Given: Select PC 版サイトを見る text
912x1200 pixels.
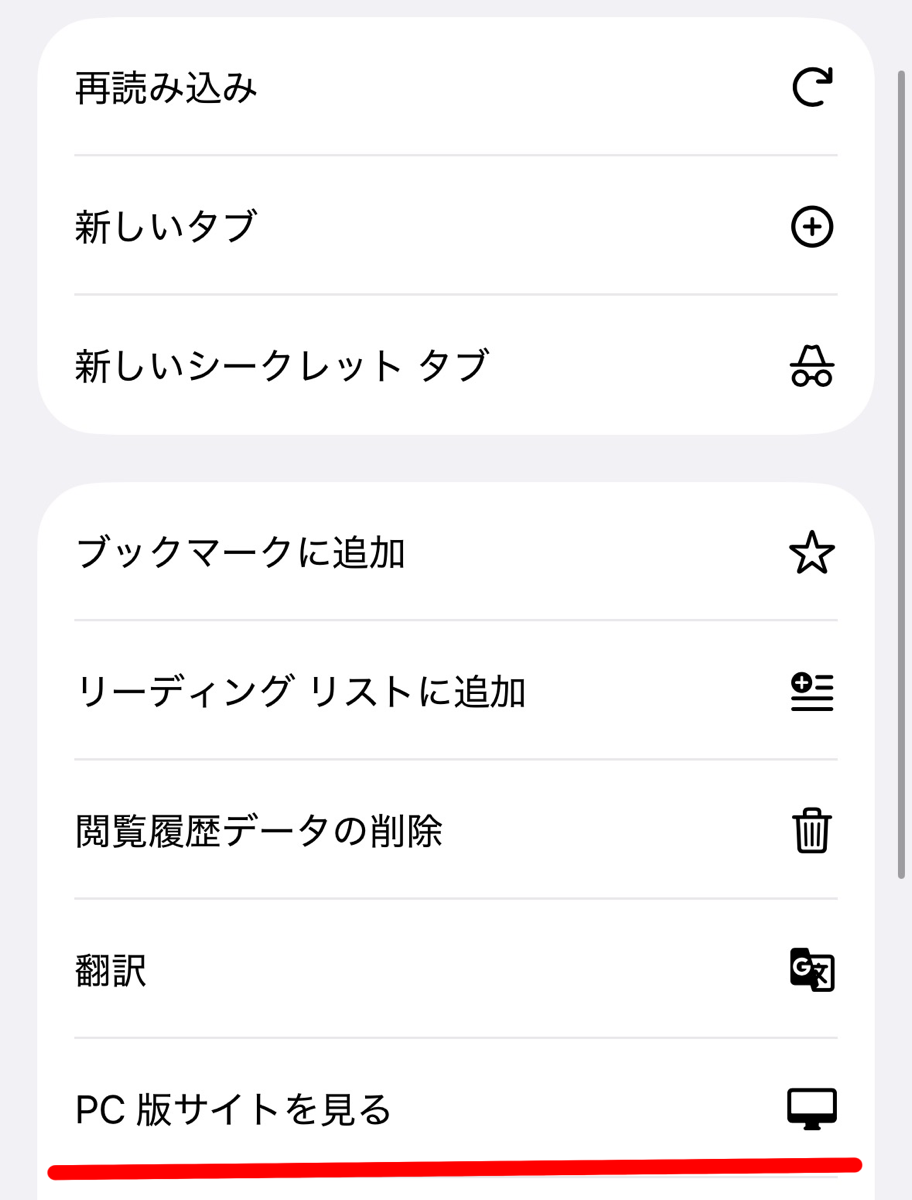Looking at the screenshot, I should click(233, 1109).
